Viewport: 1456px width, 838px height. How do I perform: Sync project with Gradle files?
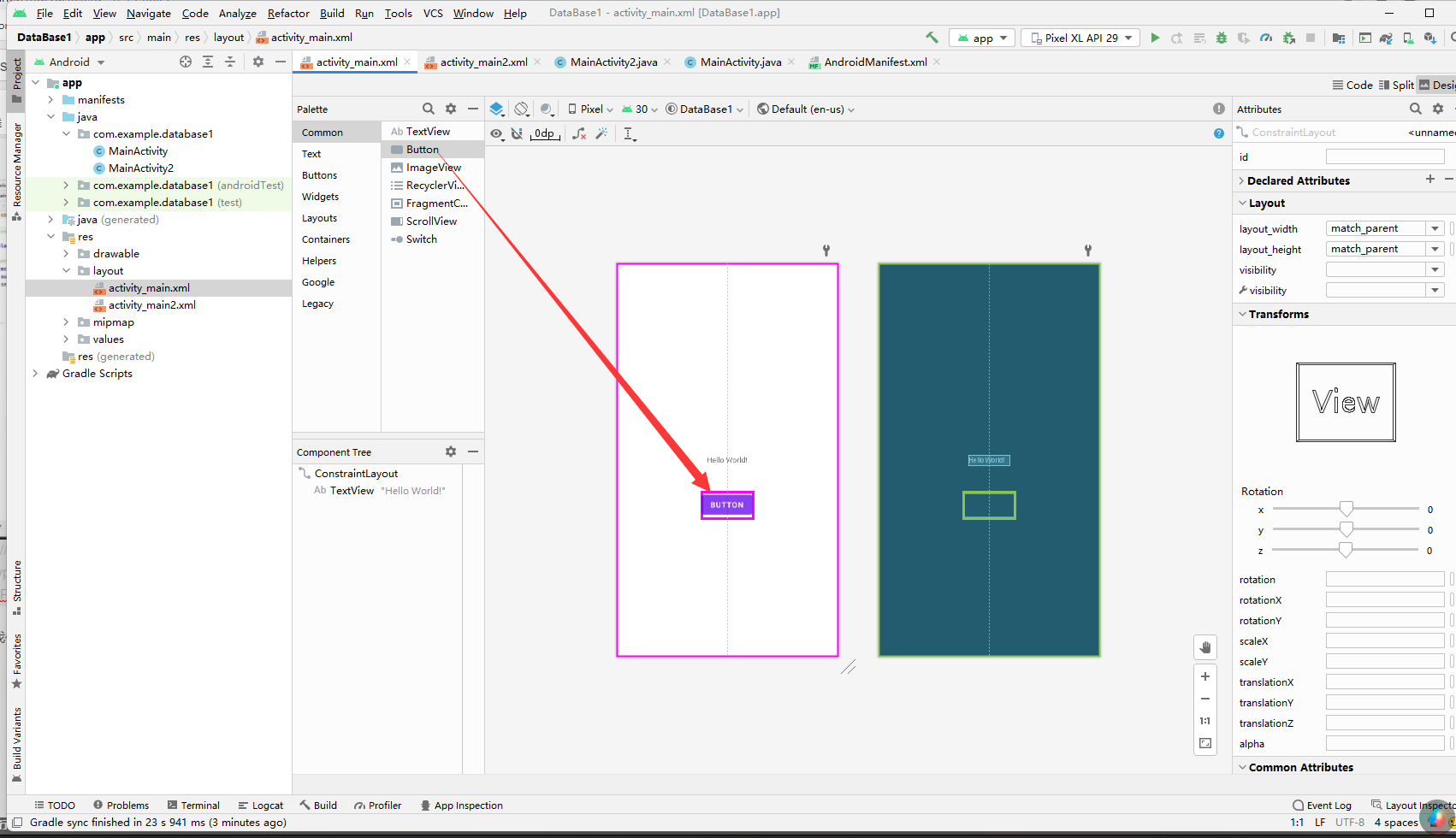[x=1386, y=38]
